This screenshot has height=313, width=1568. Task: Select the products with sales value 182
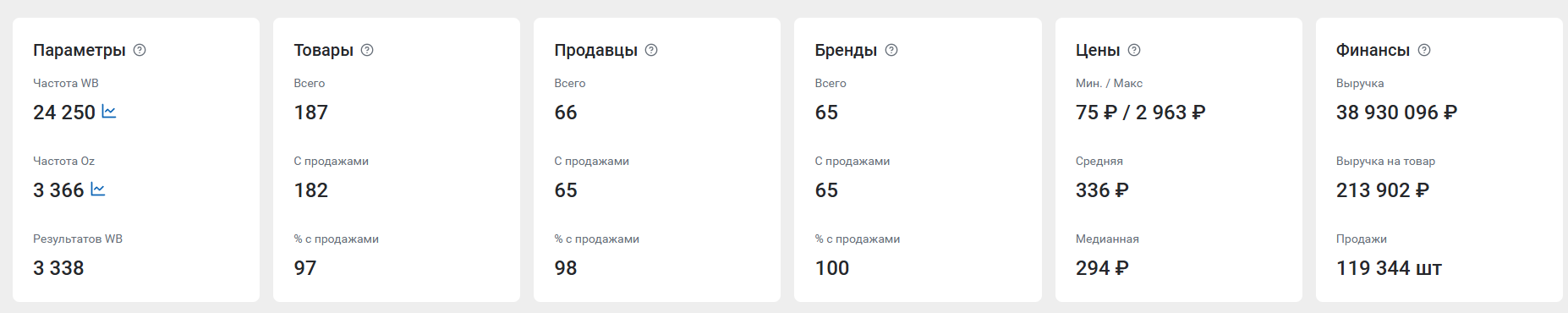310,190
